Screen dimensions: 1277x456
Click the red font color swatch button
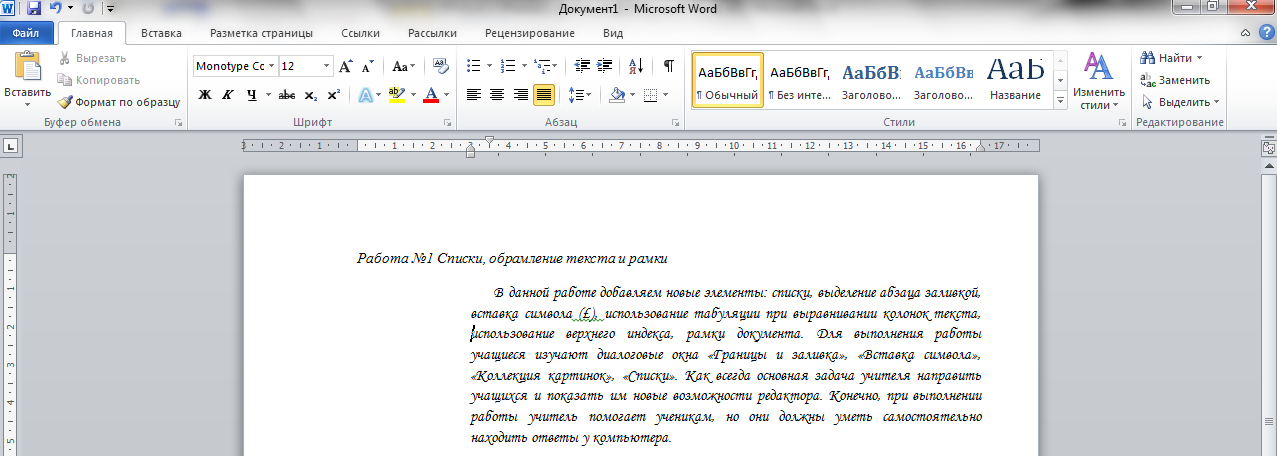(431, 95)
